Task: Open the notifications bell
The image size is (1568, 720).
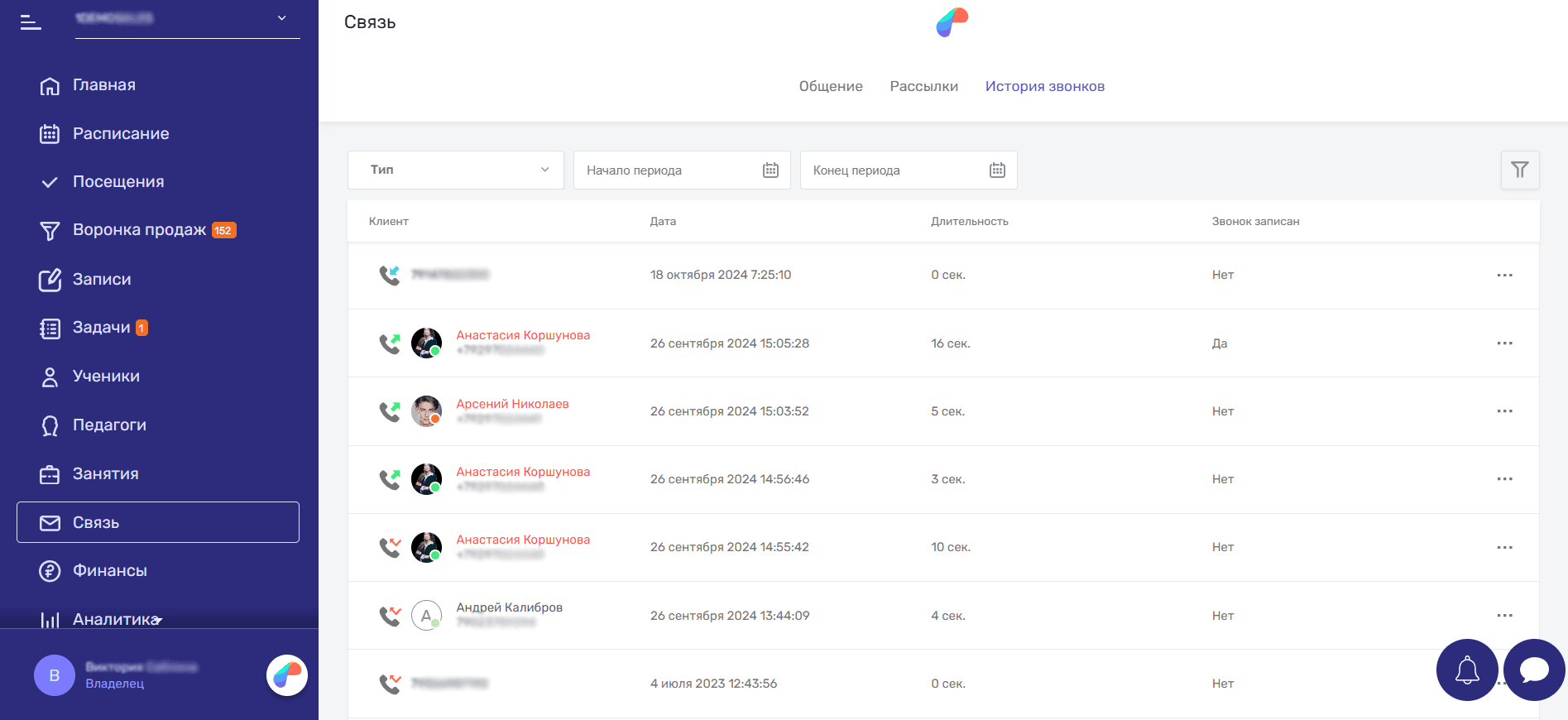Action: click(x=1466, y=670)
